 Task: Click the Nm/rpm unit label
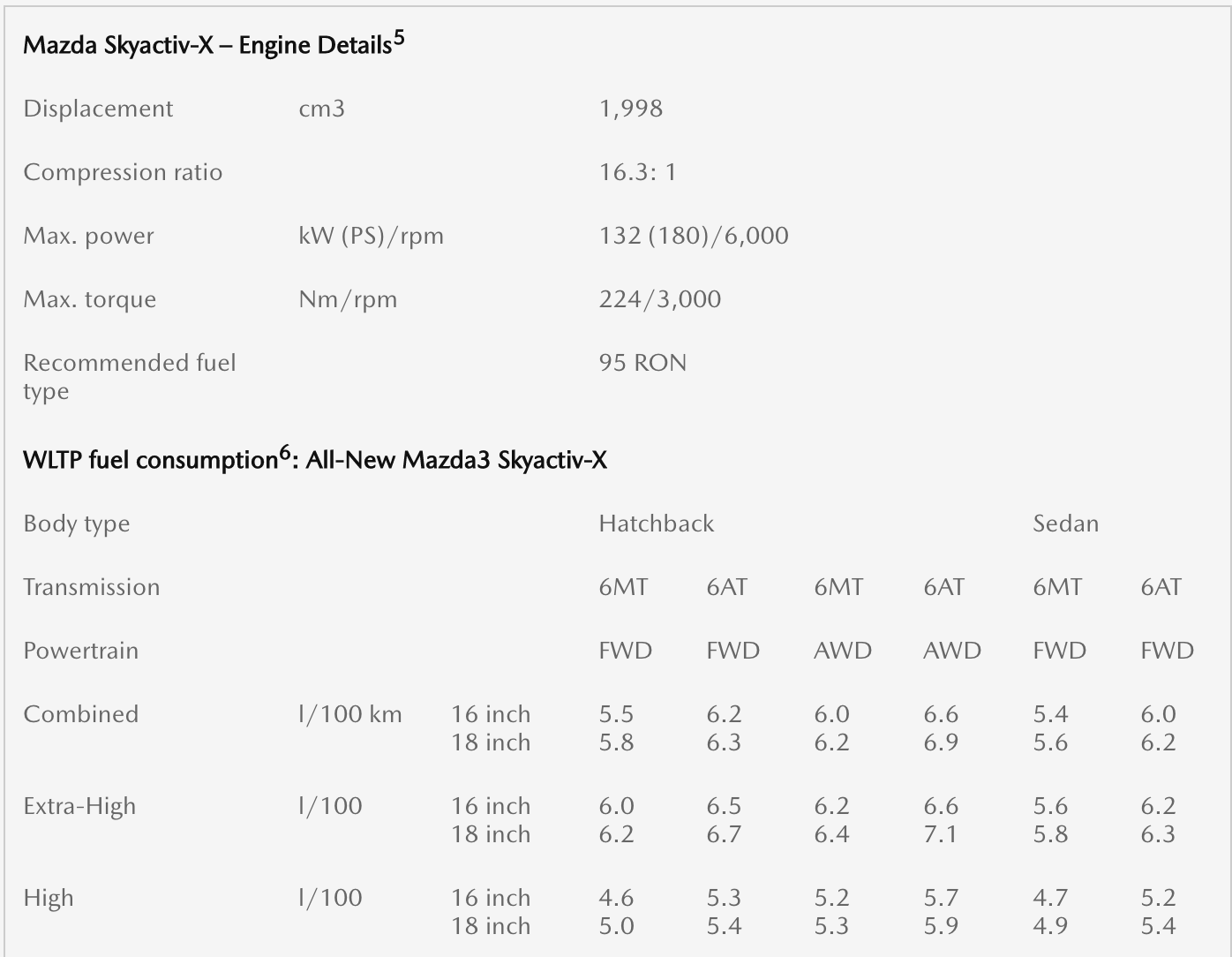click(348, 299)
